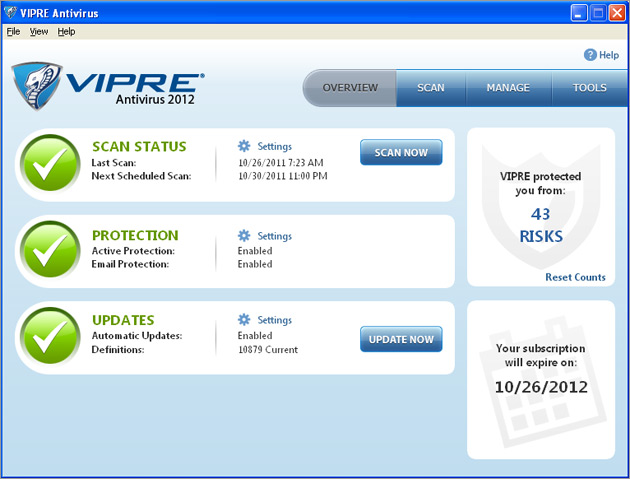630x479 pixels.
Task: Click the Email Protection label
Action: 130,264
